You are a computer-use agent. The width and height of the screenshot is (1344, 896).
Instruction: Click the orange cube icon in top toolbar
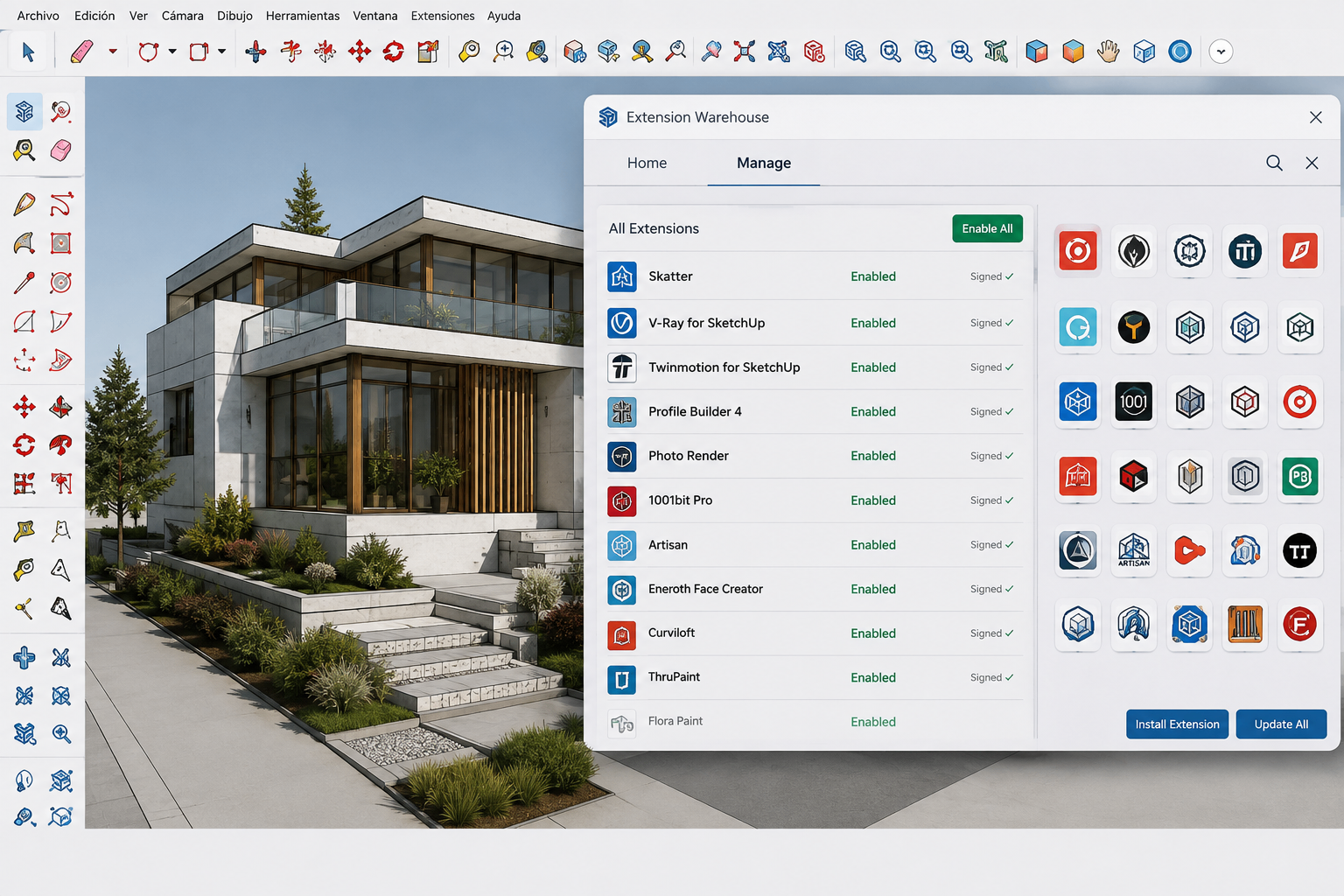[x=1074, y=52]
